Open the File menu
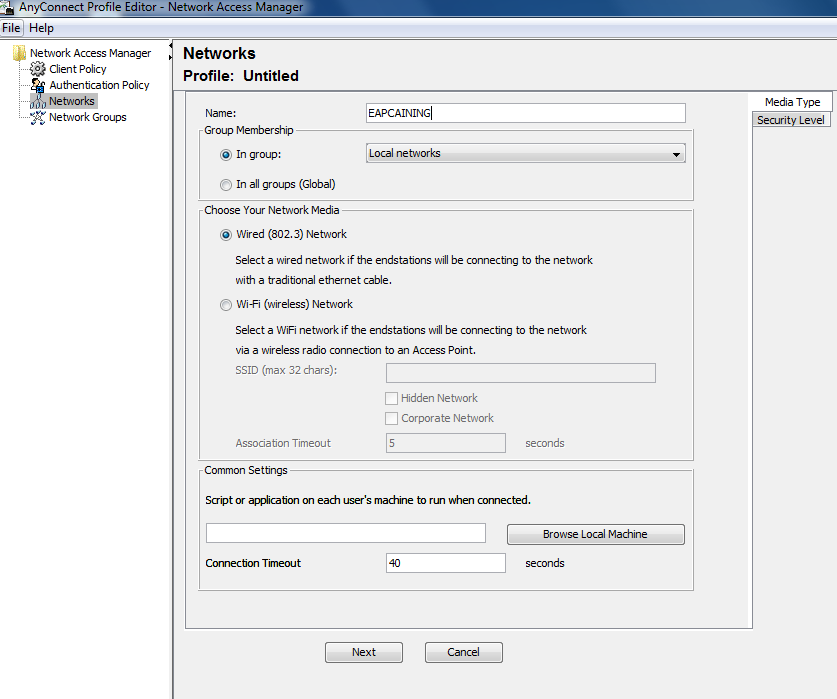 click(11, 28)
